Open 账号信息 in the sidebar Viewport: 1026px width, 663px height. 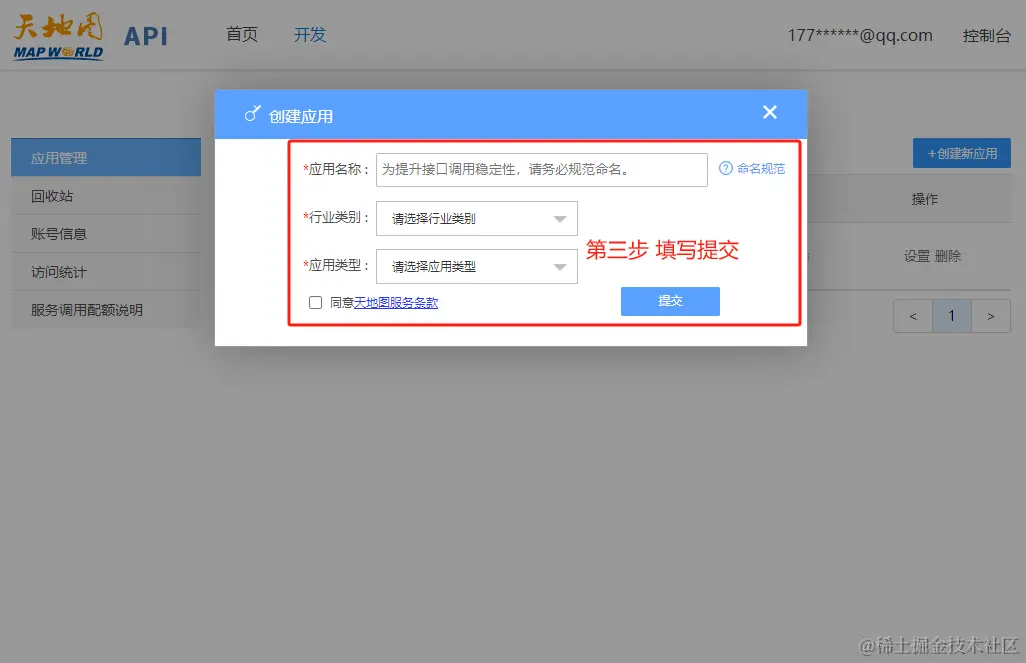tap(106, 234)
